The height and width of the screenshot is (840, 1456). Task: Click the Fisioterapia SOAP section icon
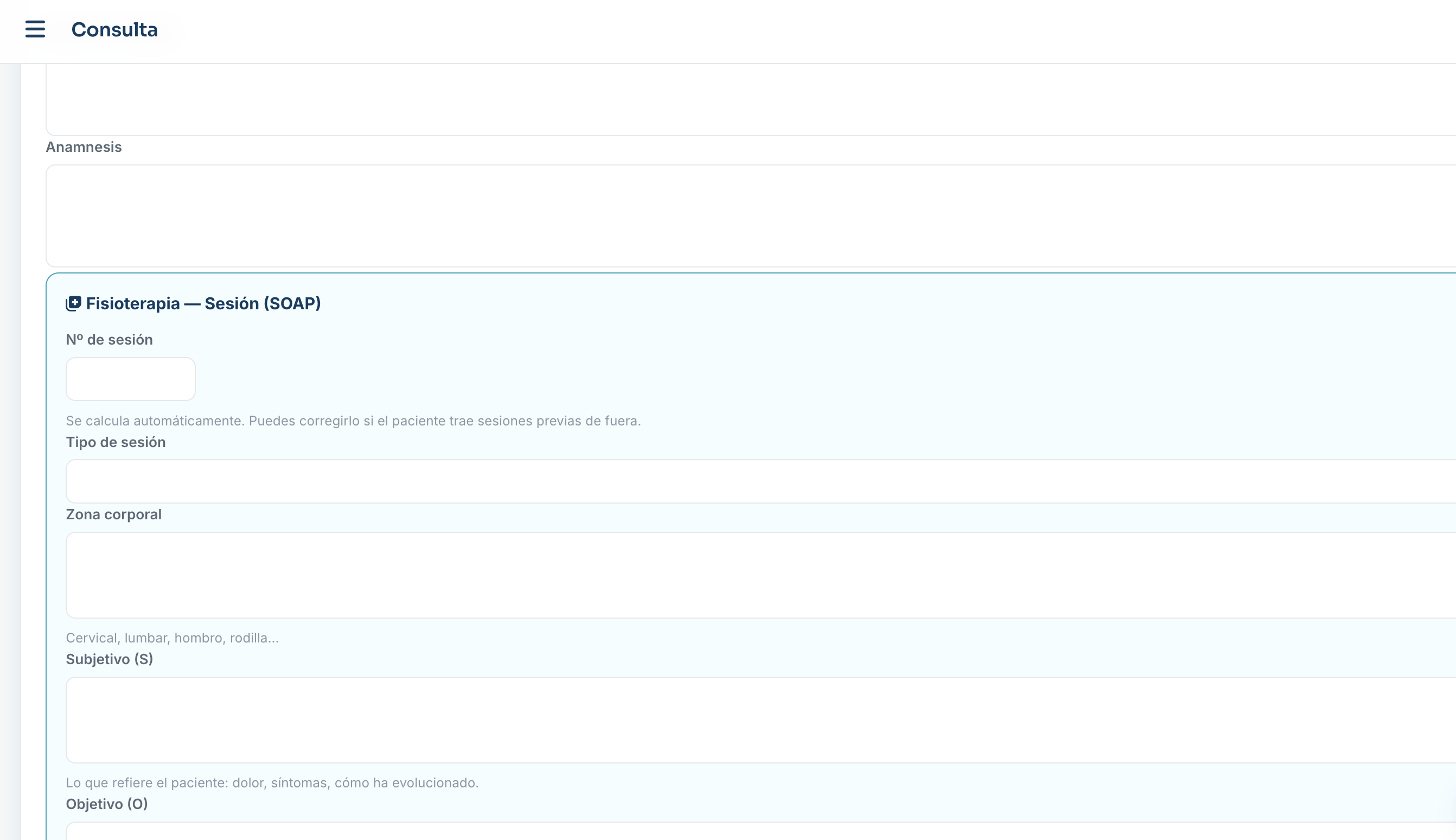pyautogui.click(x=73, y=303)
